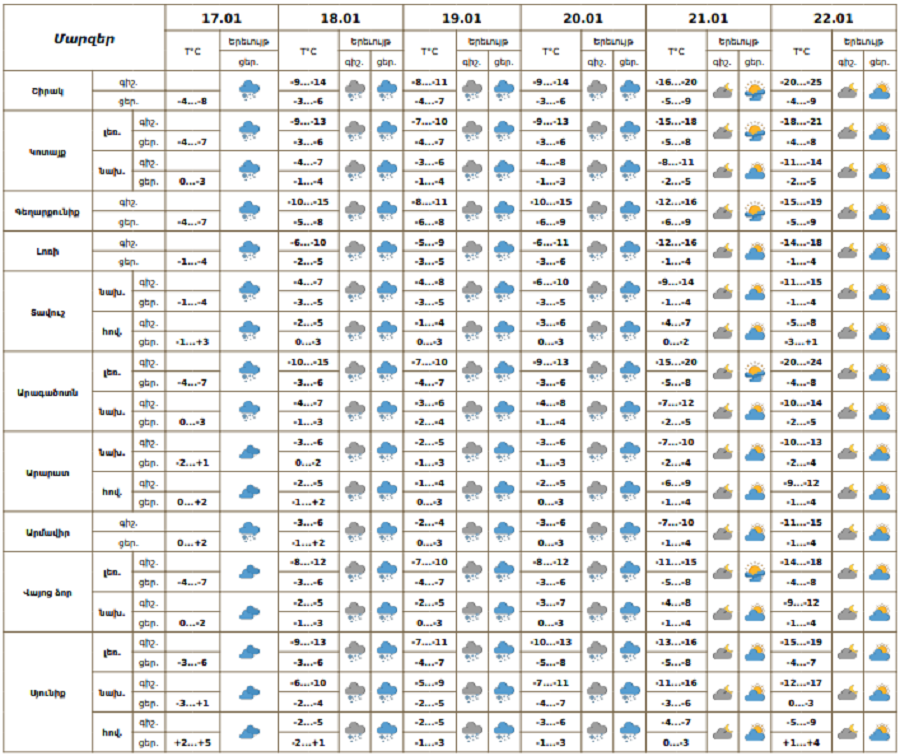Select the Արագածոտն region label

(x=47, y=391)
